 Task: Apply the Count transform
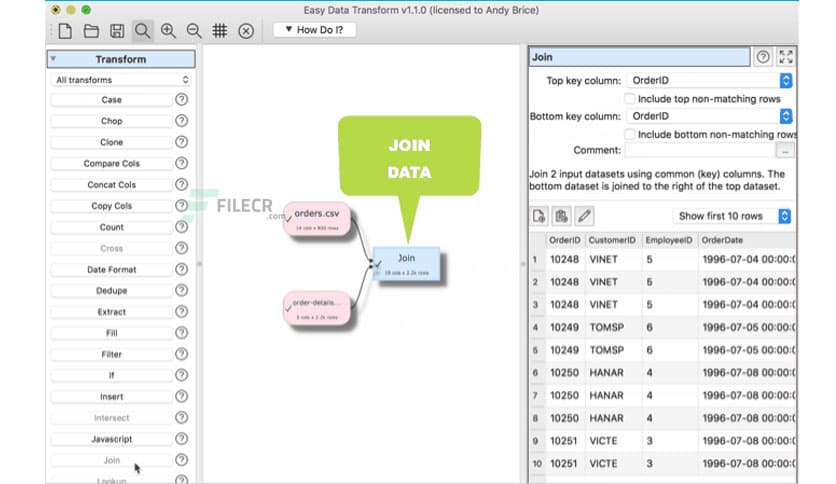coord(111,227)
